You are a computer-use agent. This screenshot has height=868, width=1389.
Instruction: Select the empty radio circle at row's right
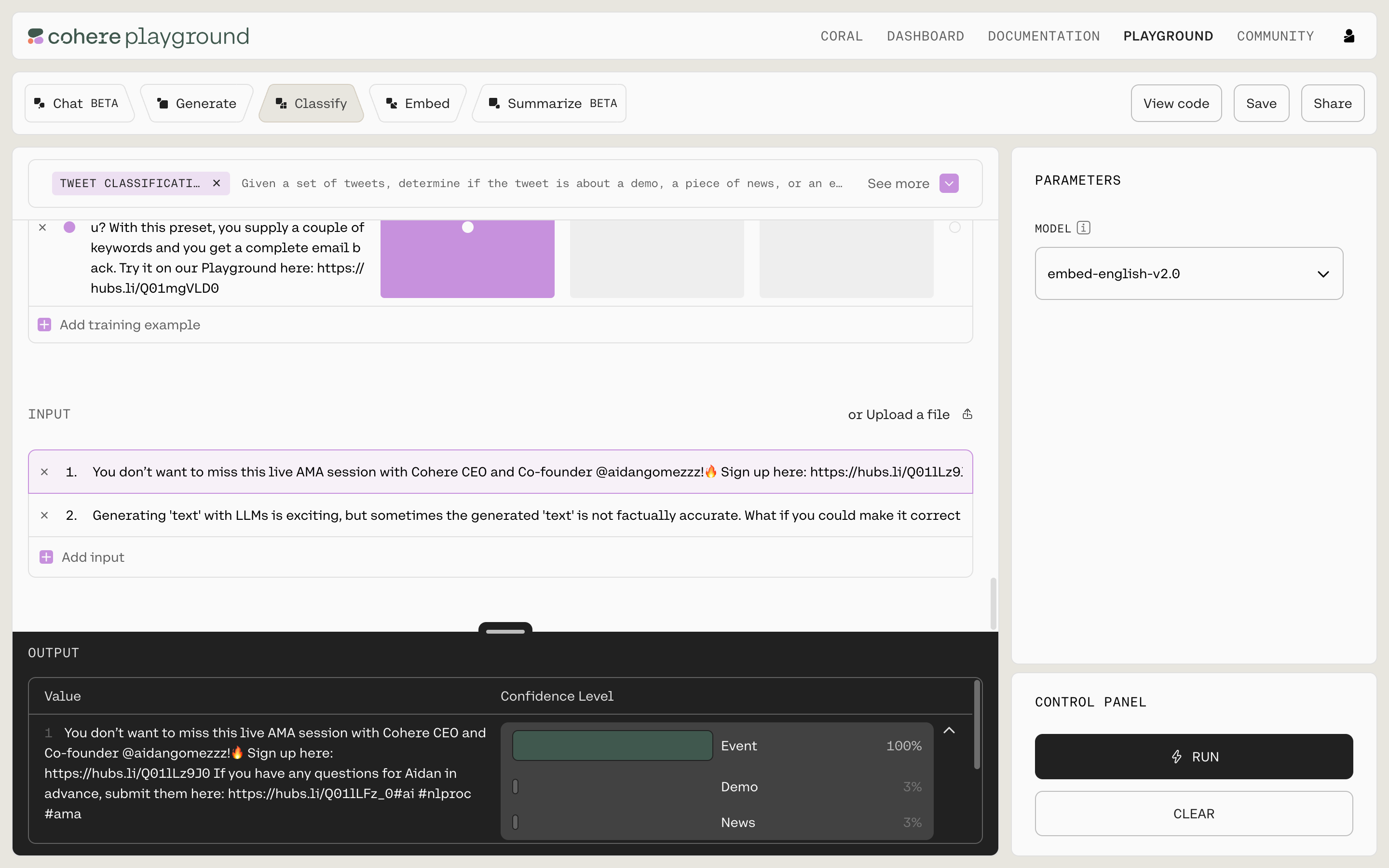tap(954, 227)
